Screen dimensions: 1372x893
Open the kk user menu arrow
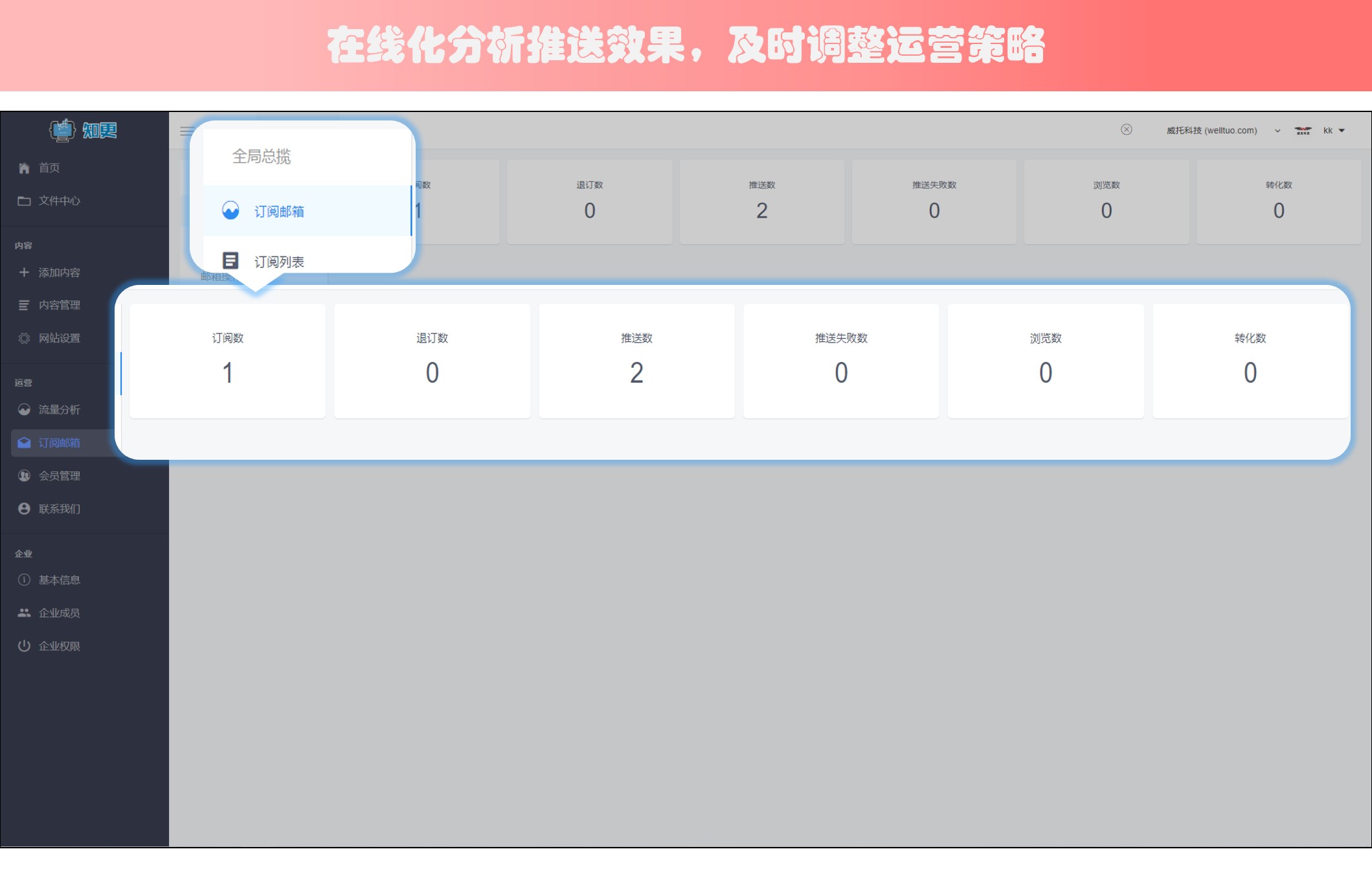1342,131
